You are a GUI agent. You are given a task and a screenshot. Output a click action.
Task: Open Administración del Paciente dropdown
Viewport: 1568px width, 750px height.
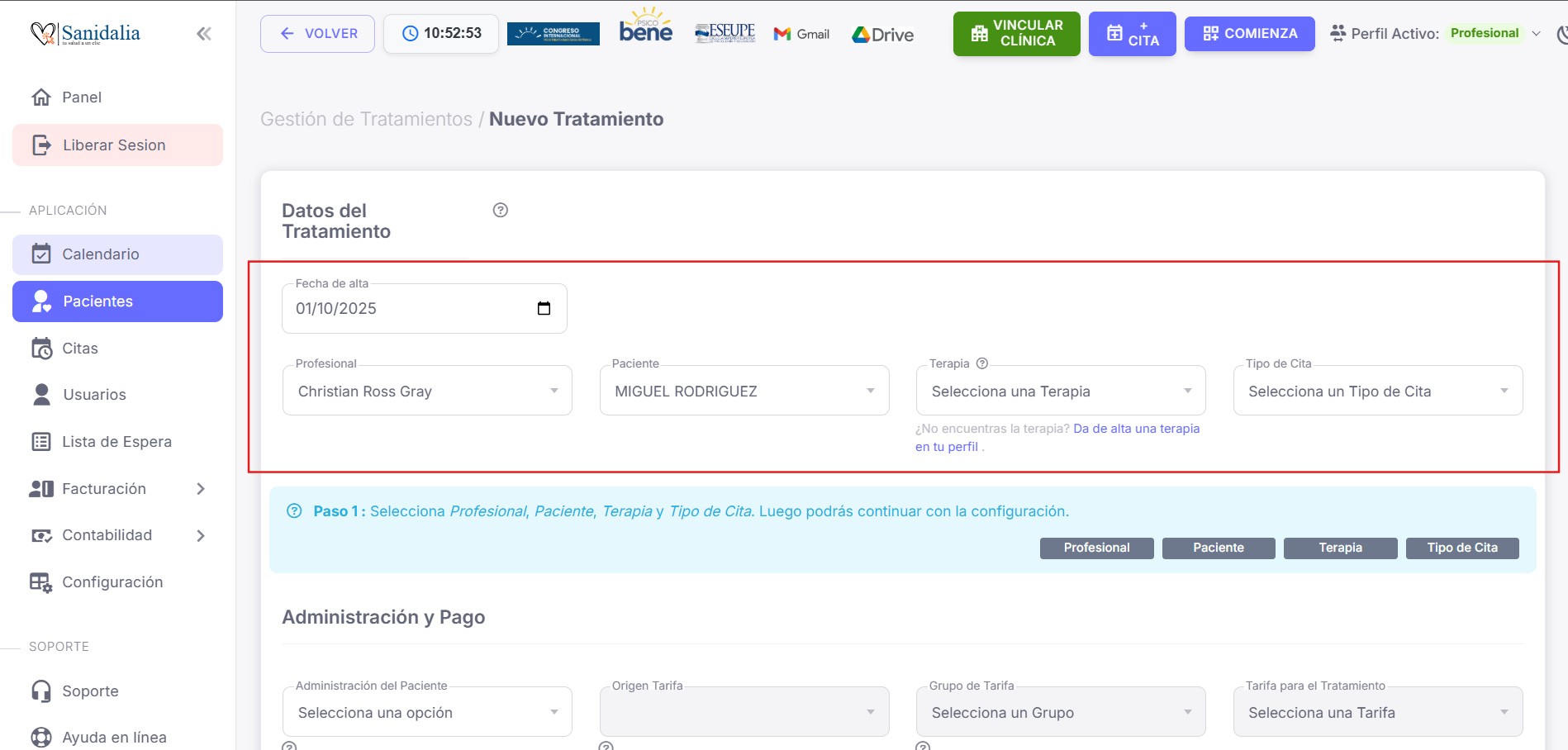426,712
